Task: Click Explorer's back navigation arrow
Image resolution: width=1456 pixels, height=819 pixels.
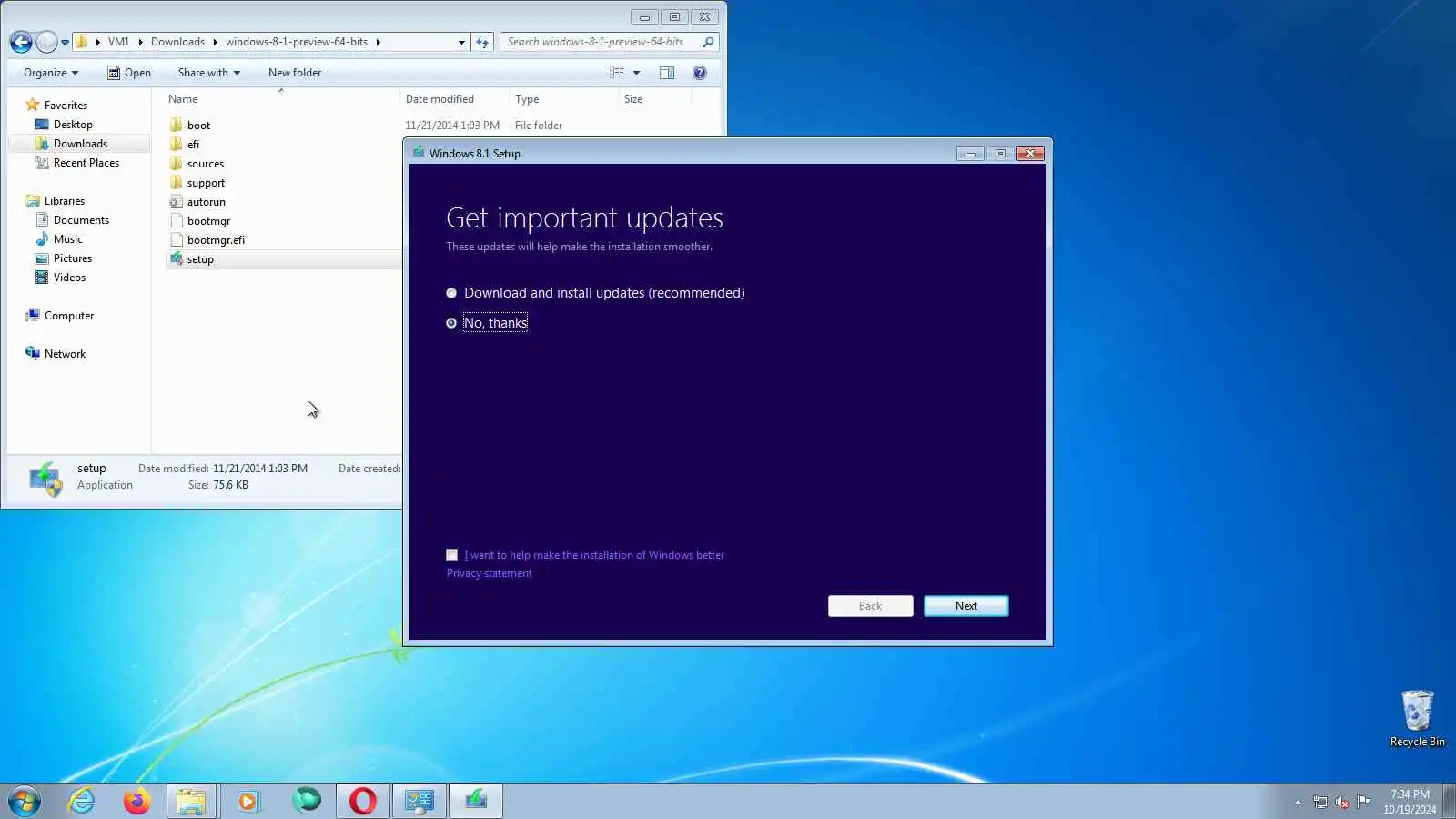Action: [x=21, y=42]
